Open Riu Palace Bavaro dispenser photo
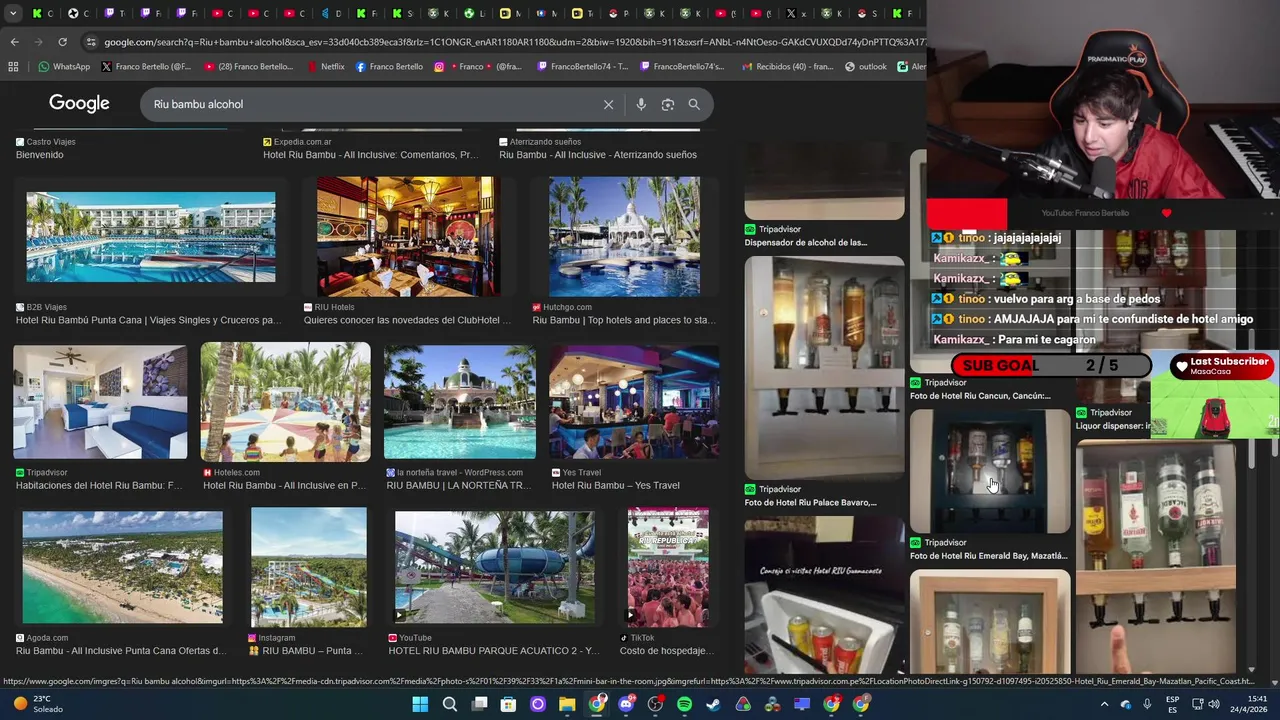 (824, 367)
